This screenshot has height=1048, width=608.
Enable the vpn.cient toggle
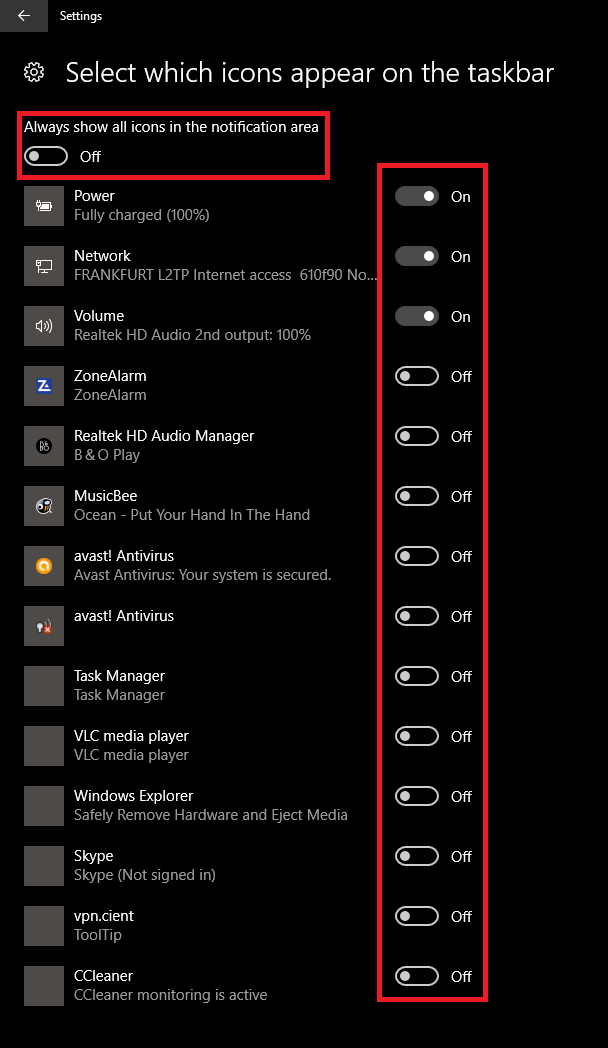pyautogui.click(x=417, y=916)
